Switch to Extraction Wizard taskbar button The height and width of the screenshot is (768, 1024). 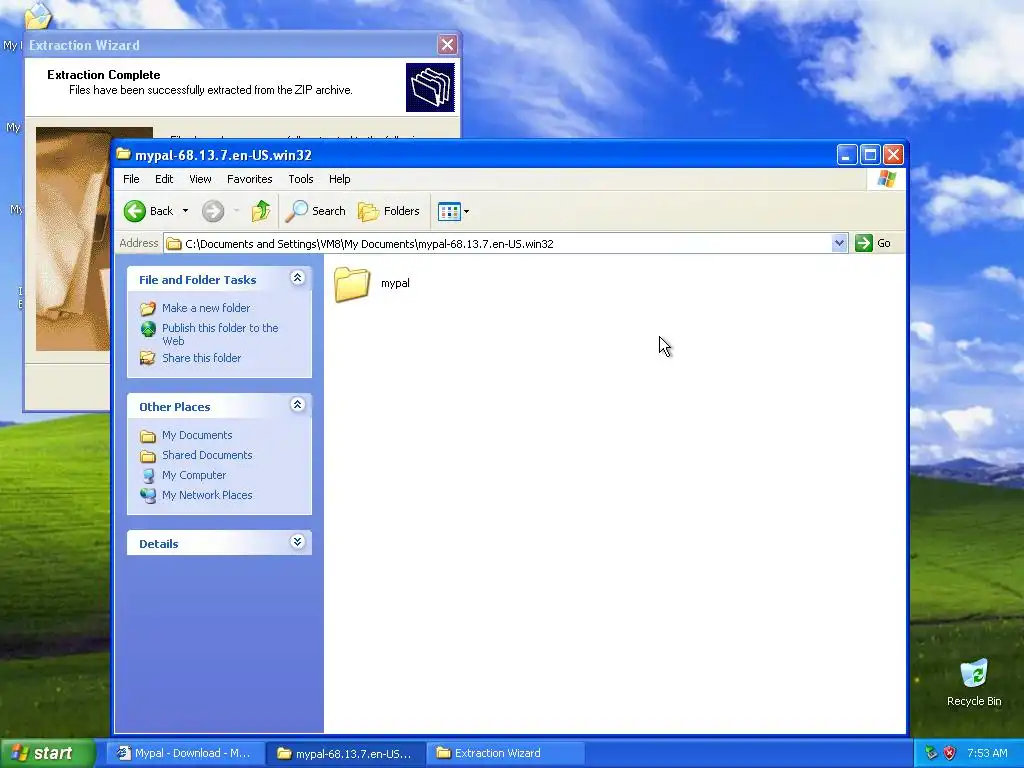506,753
